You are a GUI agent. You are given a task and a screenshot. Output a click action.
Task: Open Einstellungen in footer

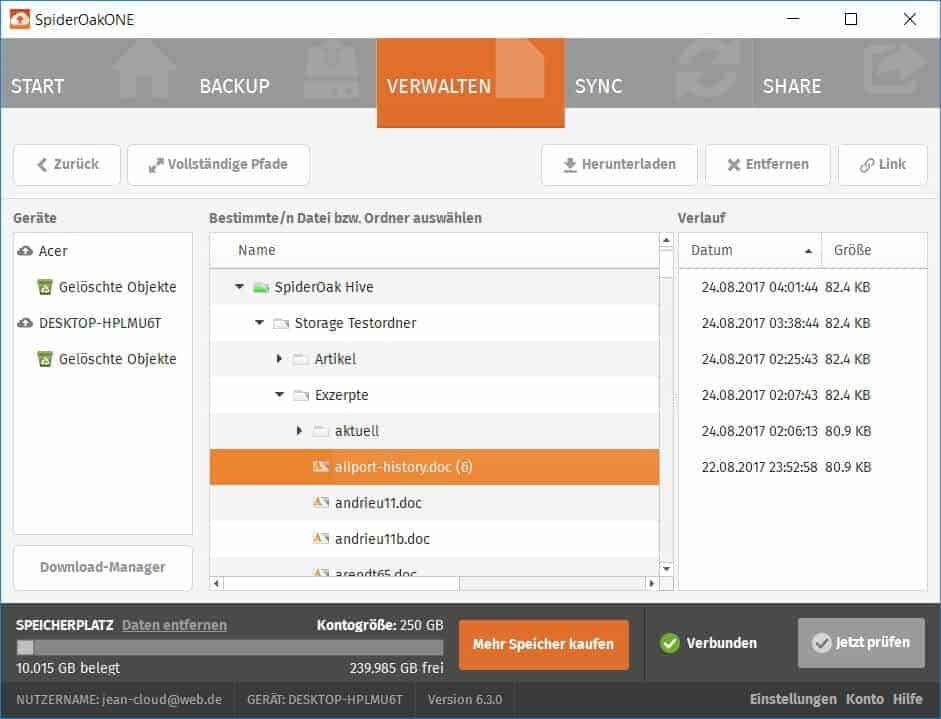point(793,699)
